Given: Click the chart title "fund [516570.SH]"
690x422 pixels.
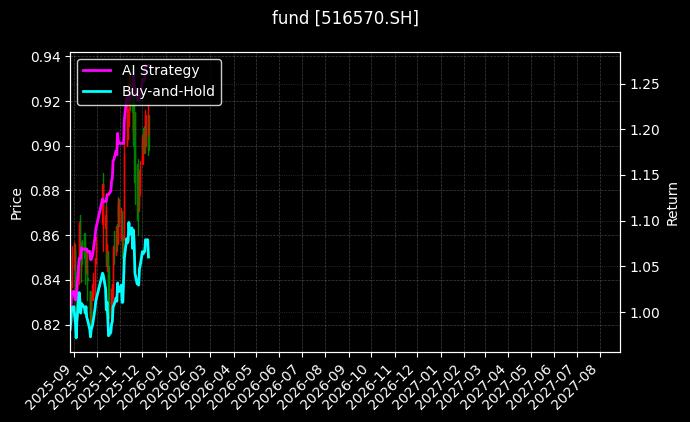Looking at the screenshot, I should 345,18.
